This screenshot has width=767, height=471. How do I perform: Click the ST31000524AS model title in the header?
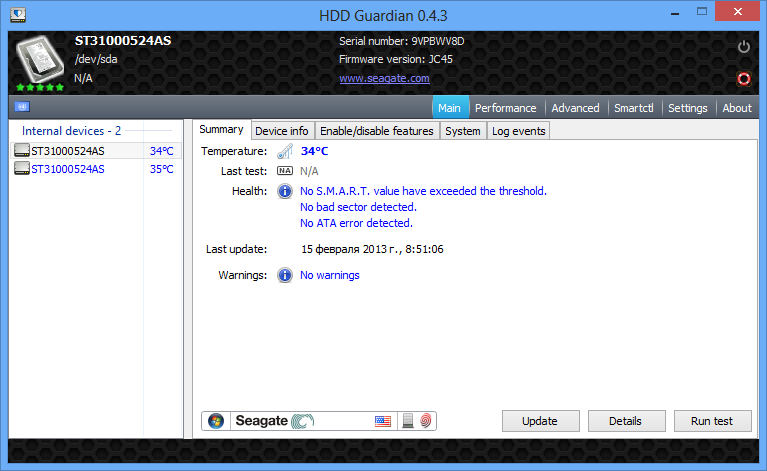pyautogui.click(x=123, y=41)
